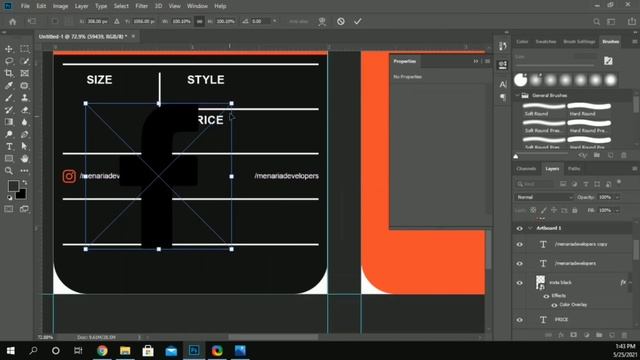Click the foreground color swatch
Image resolution: width=640 pixels, height=360 pixels.
(x=13, y=186)
